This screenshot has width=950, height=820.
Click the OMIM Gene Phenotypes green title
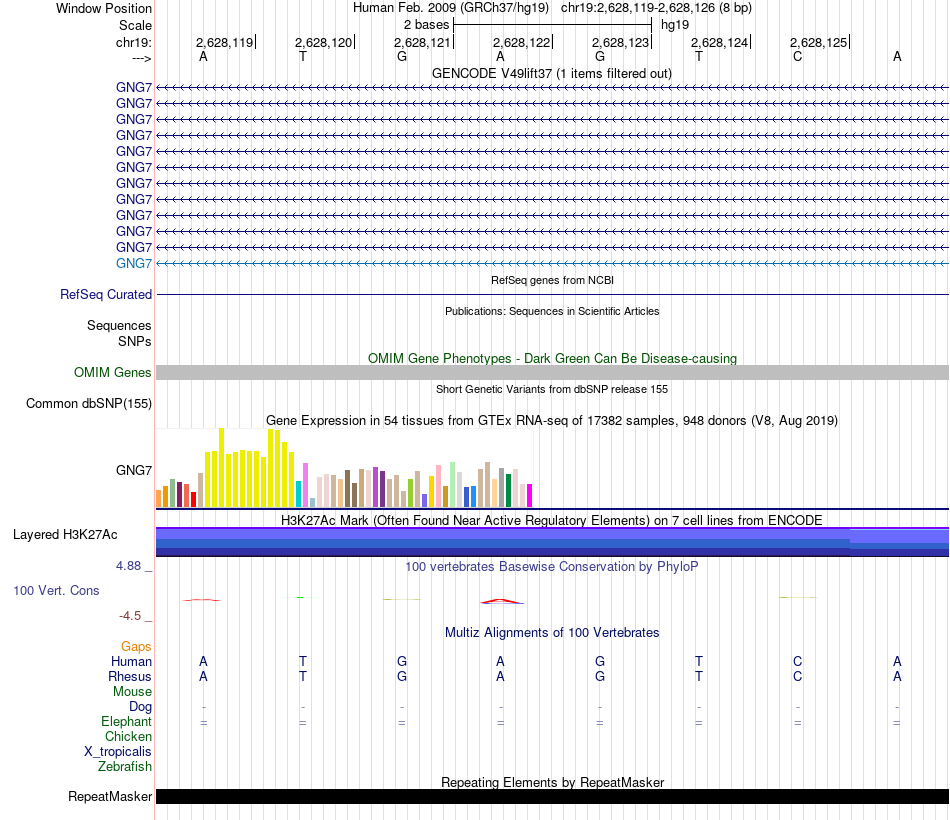(x=552, y=358)
